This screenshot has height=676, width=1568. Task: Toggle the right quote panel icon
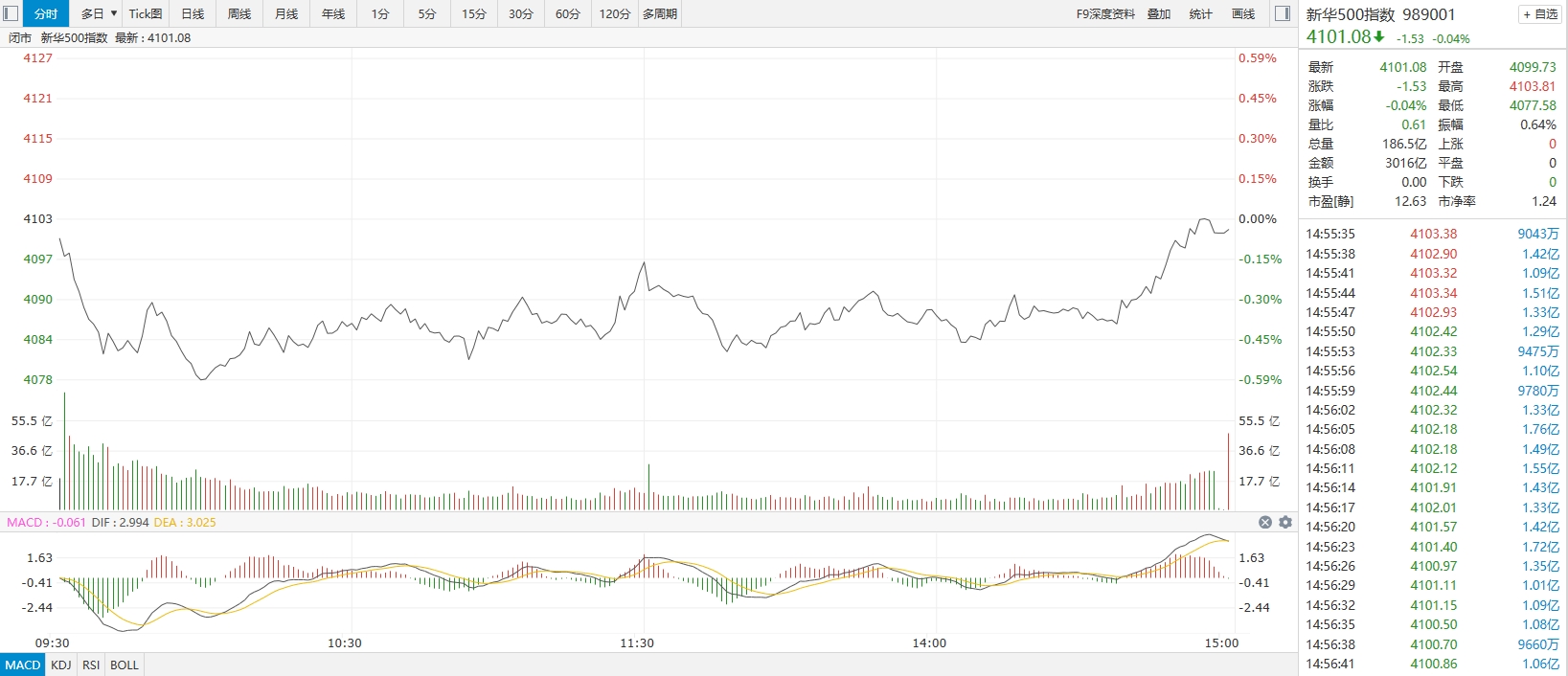tap(1283, 13)
